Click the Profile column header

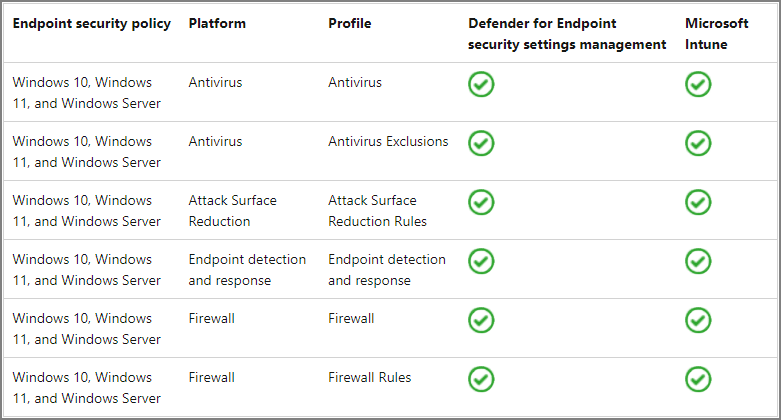click(350, 23)
